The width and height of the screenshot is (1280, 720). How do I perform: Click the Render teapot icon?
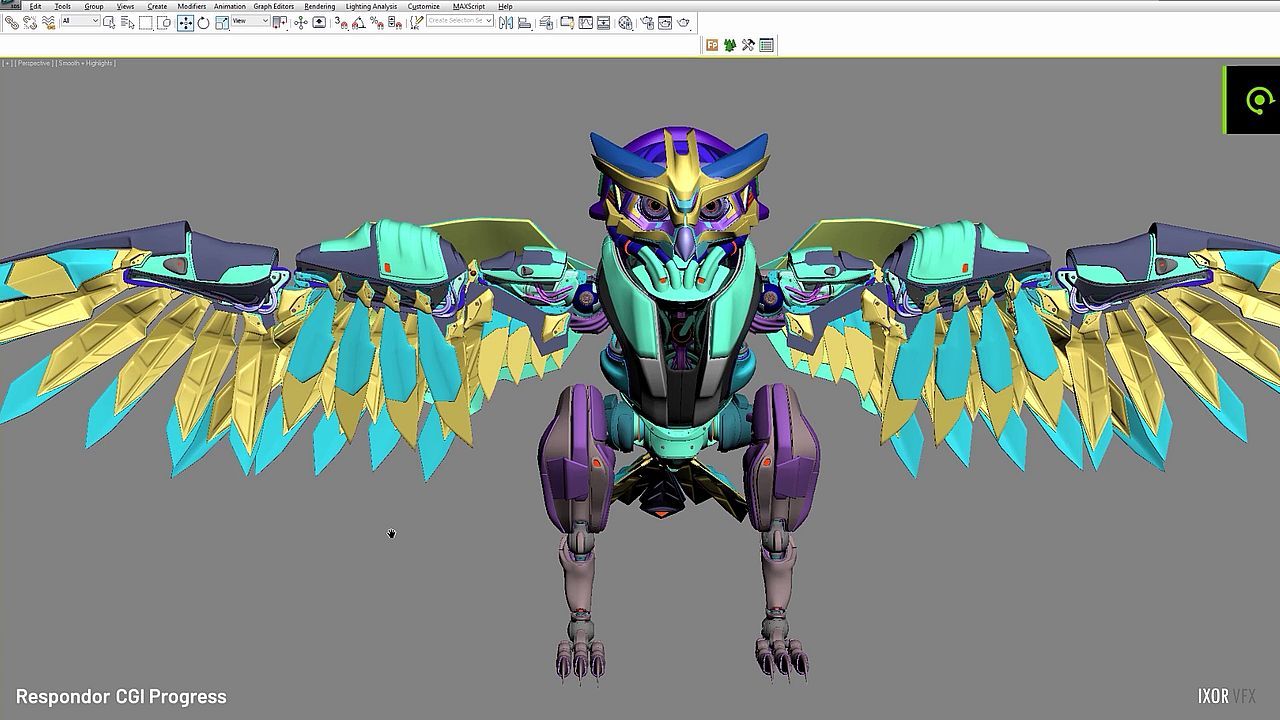[x=684, y=22]
